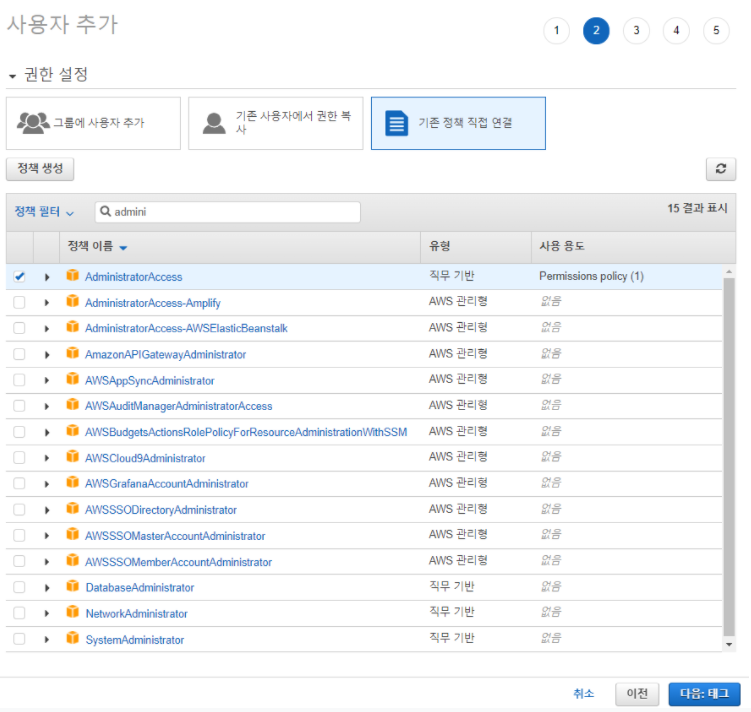
Task: Click the AdministratorAccess-Amplify policy box icon
Action: tap(73, 301)
